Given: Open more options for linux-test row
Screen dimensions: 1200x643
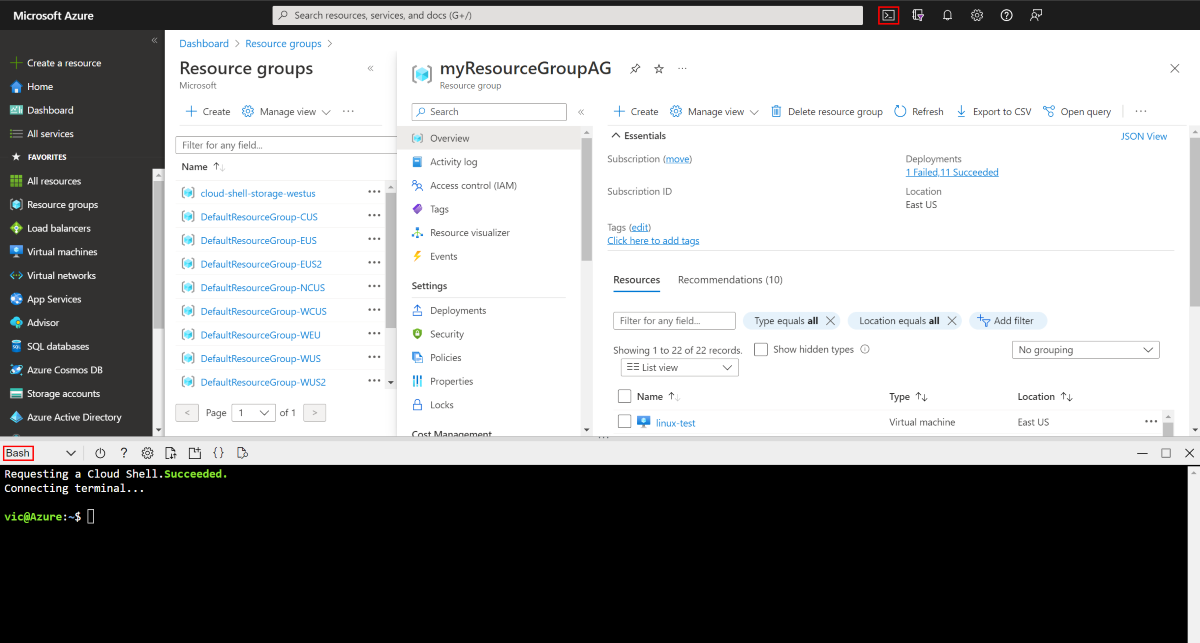Looking at the screenshot, I should click(x=1151, y=422).
